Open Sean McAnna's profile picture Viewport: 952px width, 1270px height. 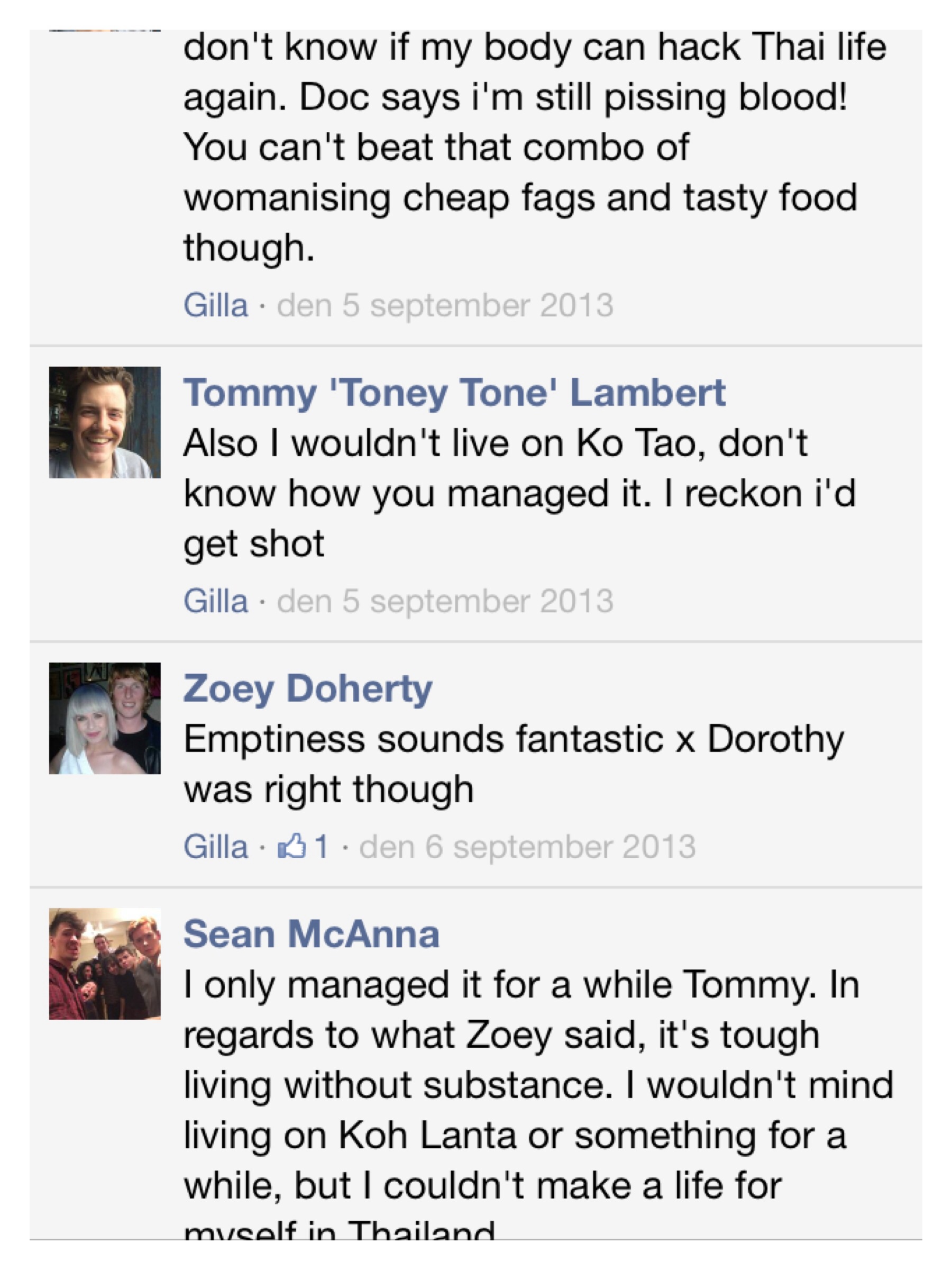[104, 964]
